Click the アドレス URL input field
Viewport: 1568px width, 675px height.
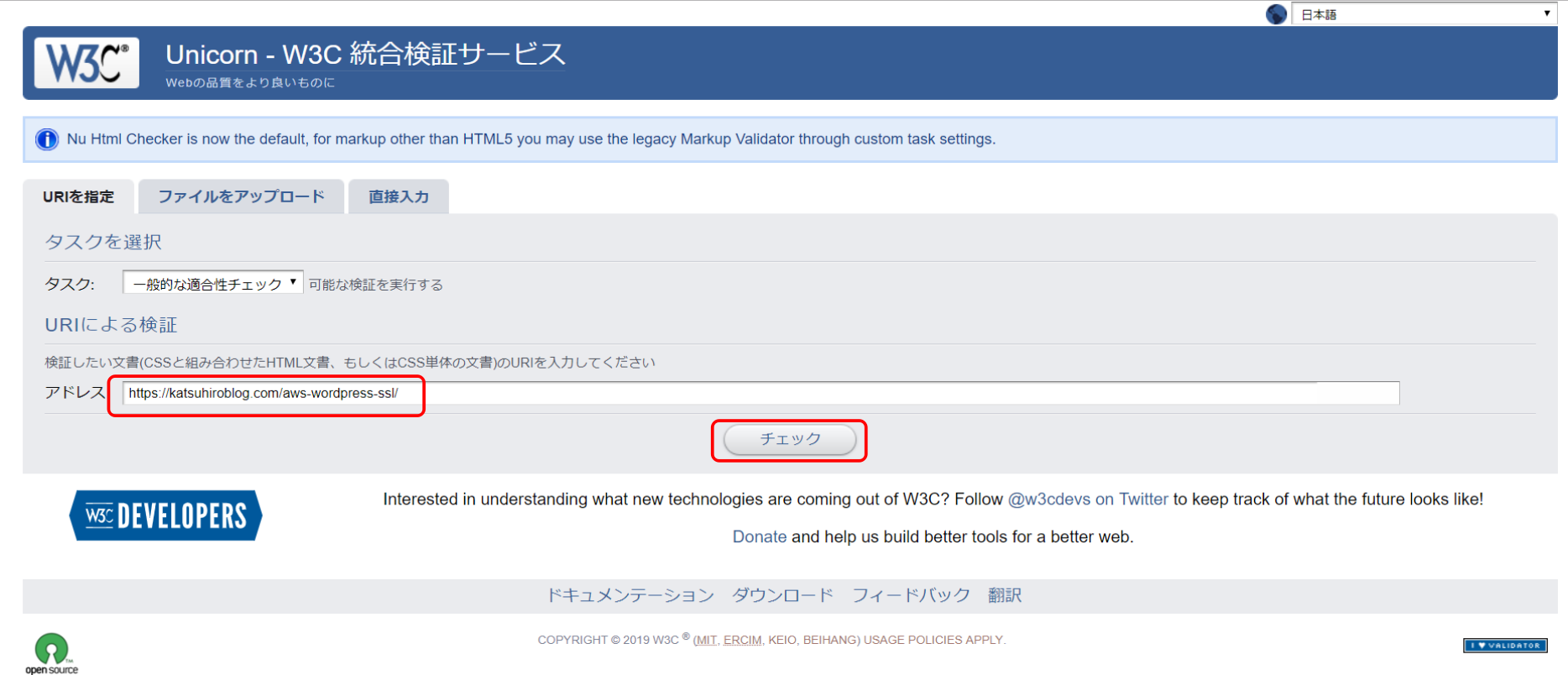click(760, 393)
